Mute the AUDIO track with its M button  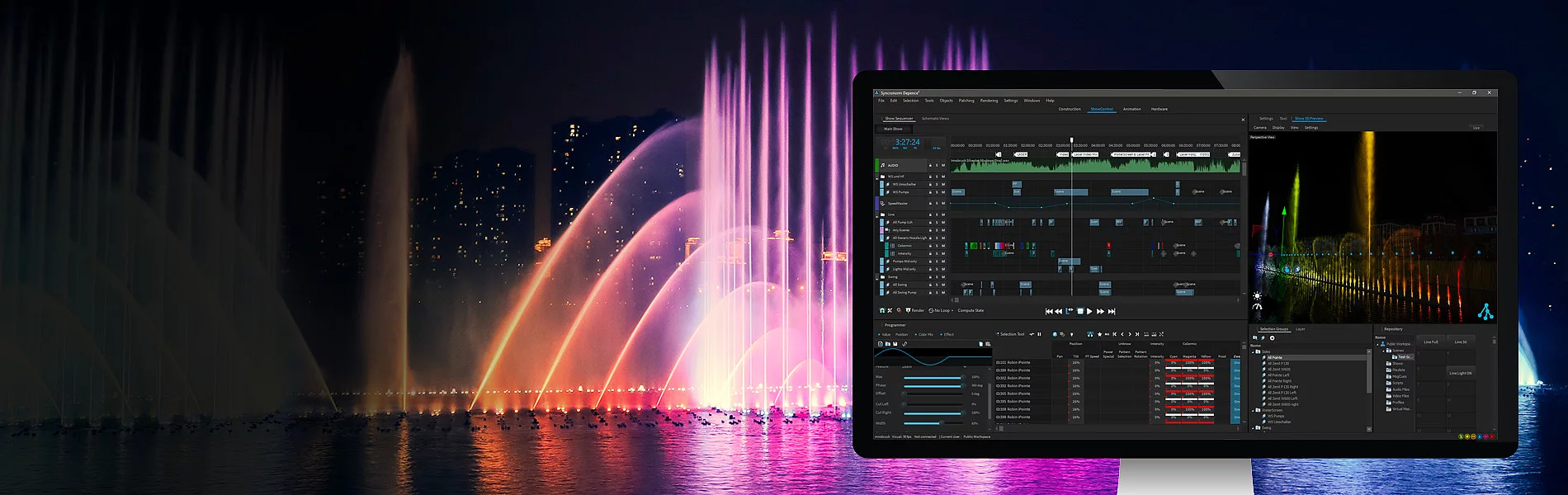(x=944, y=165)
